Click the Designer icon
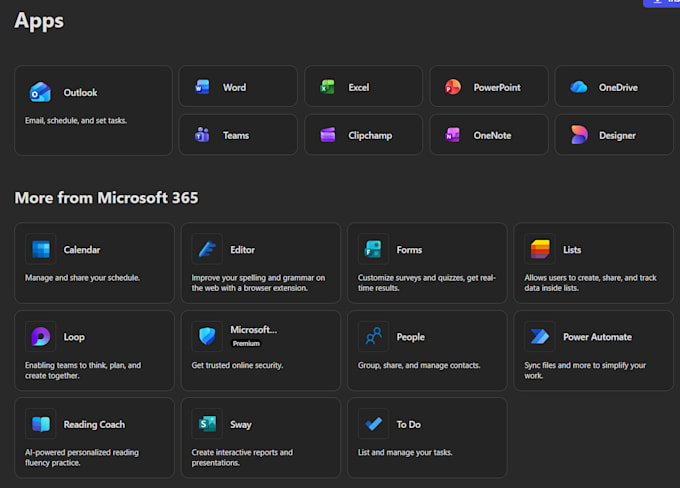The height and width of the screenshot is (488, 680). [579, 135]
